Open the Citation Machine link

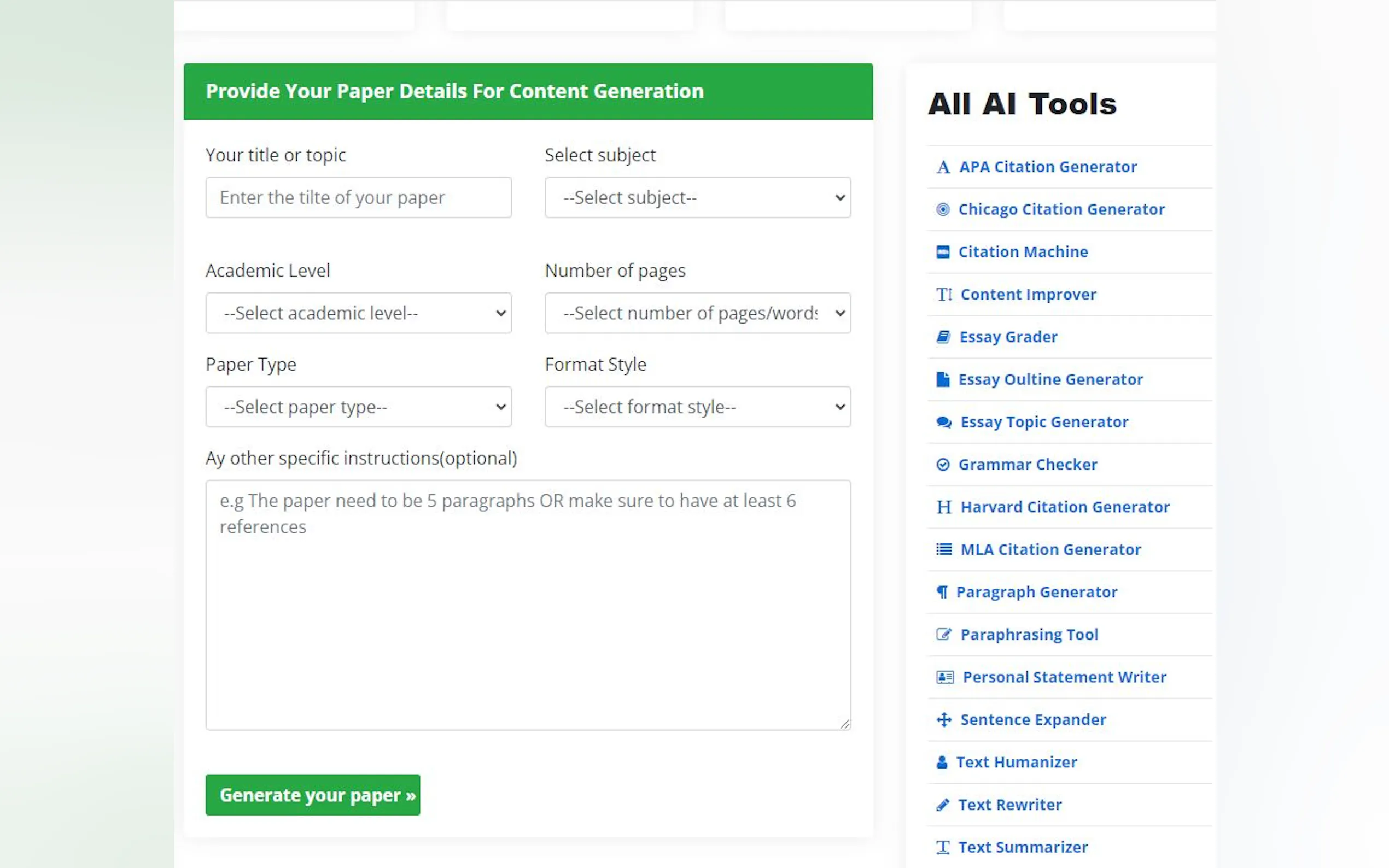point(1023,252)
